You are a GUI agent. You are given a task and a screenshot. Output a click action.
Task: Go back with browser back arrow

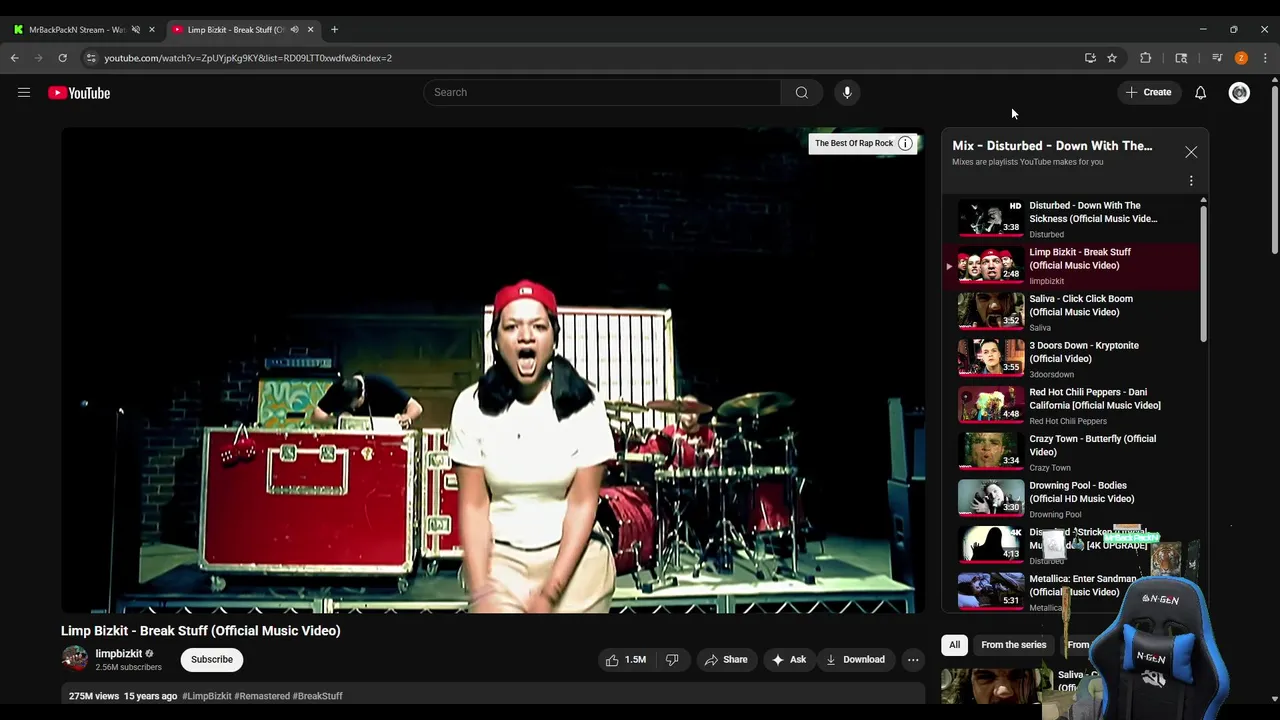(15, 58)
